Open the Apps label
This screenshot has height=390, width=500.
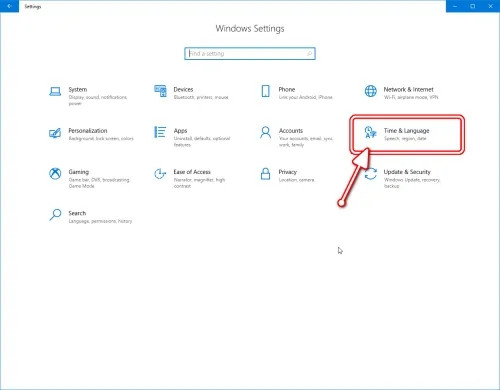pos(180,131)
